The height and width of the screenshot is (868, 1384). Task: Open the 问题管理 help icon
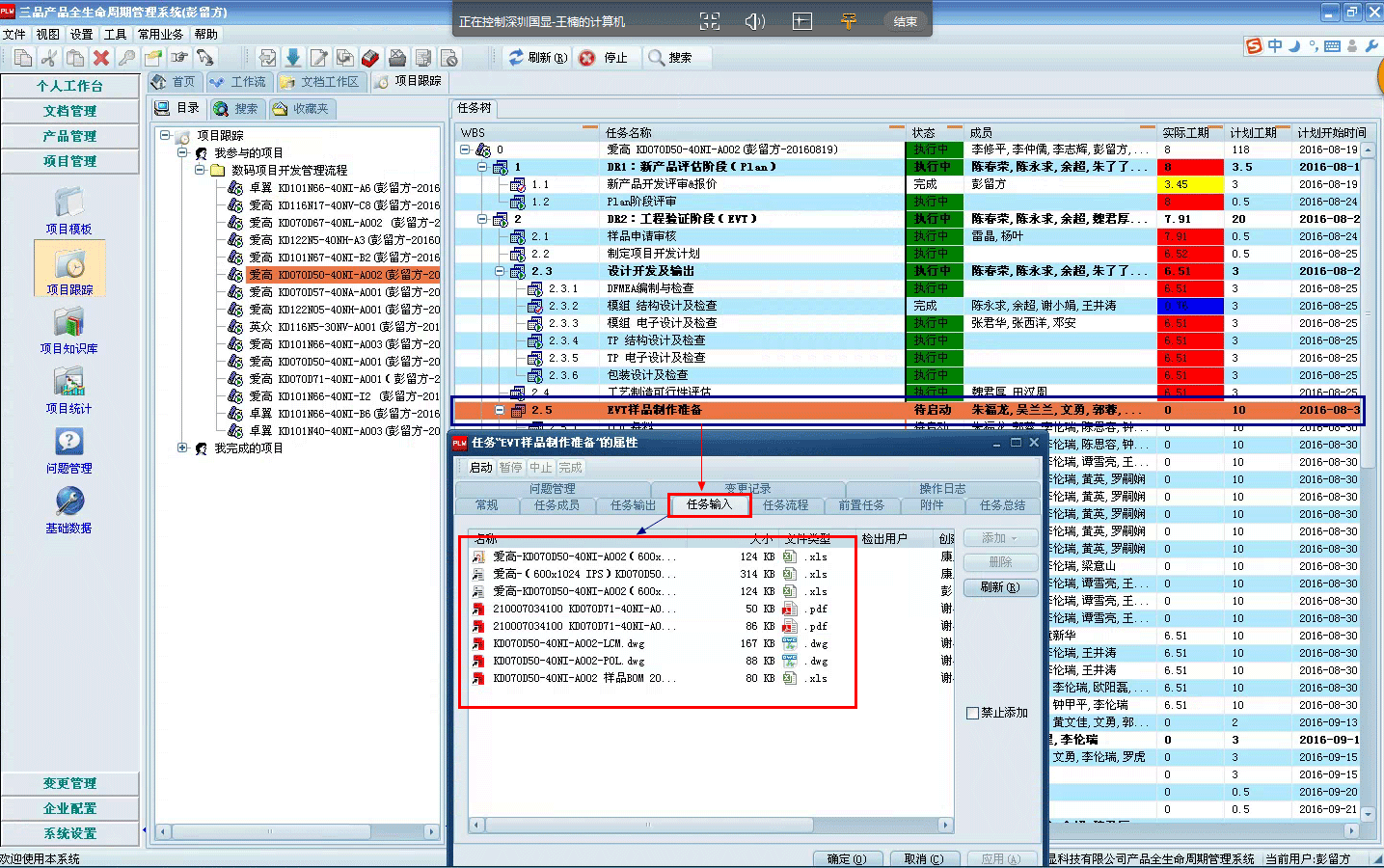pyautogui.click(x=68, y=444)
